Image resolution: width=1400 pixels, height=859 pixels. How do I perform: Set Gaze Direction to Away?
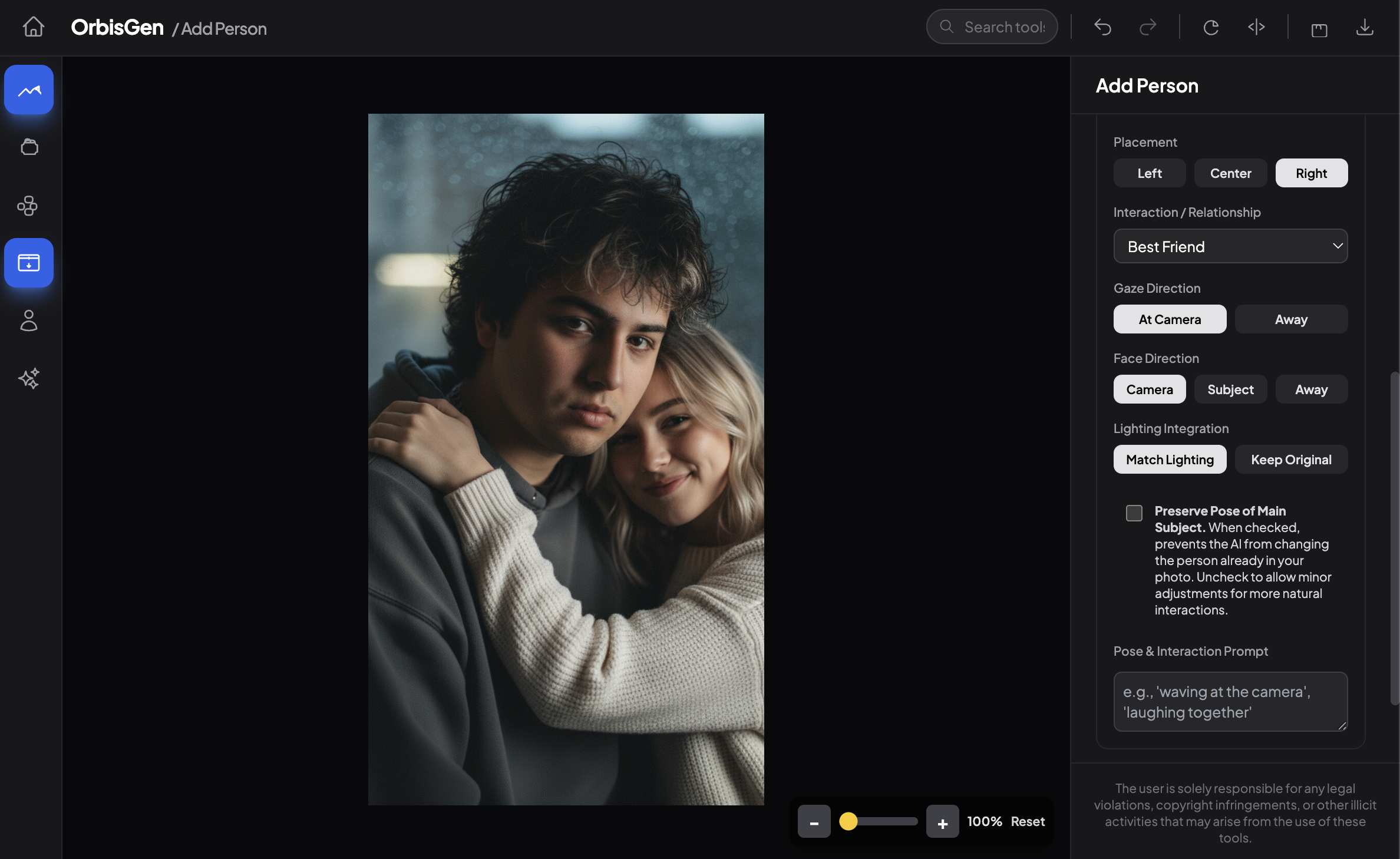(1290, 319)
